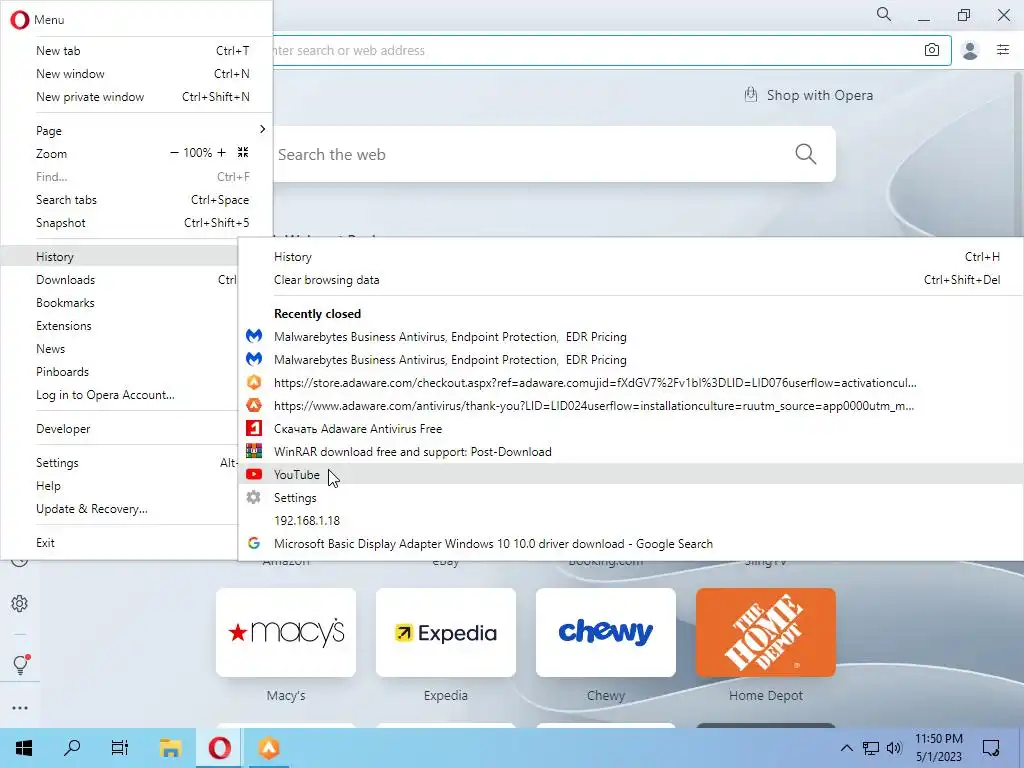Open the Windows Start button

[x=24, y=748]
